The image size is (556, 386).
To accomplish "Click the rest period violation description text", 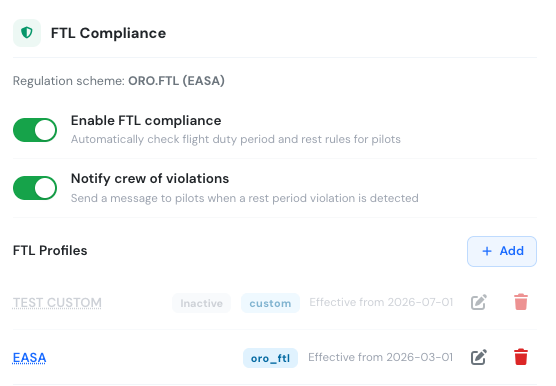I will pos(245,198).
